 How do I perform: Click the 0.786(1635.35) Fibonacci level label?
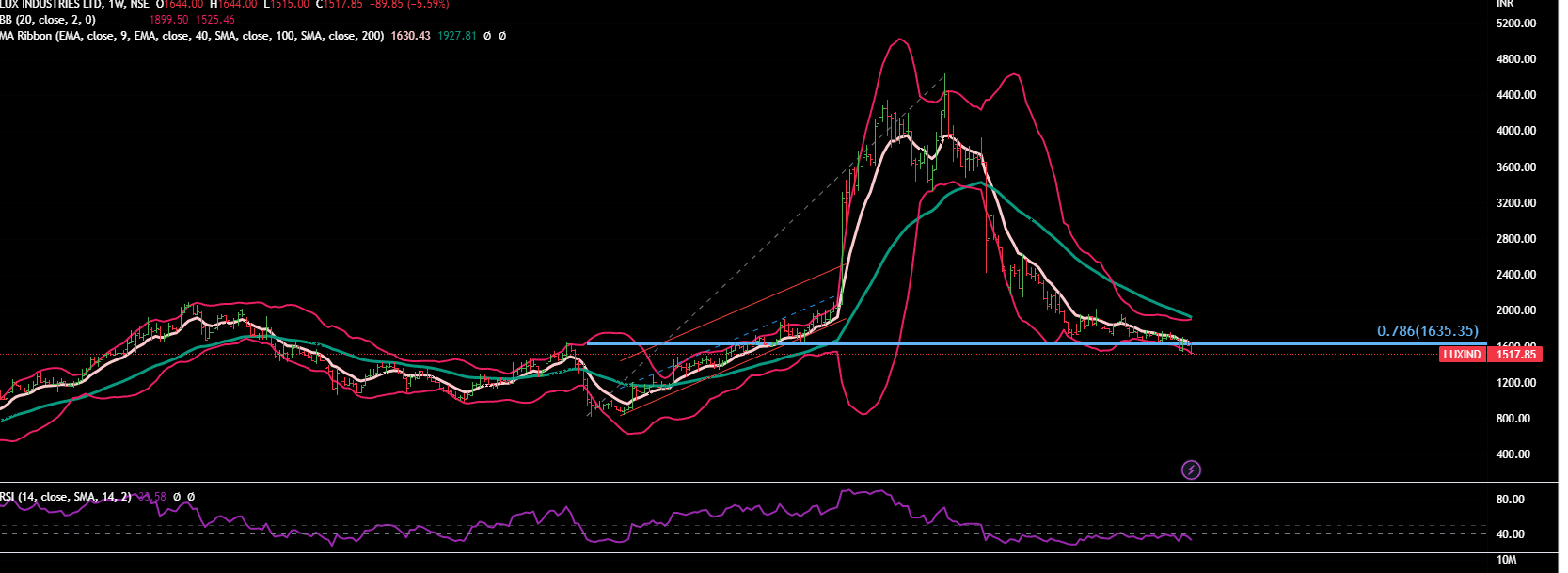(1427, 331)
